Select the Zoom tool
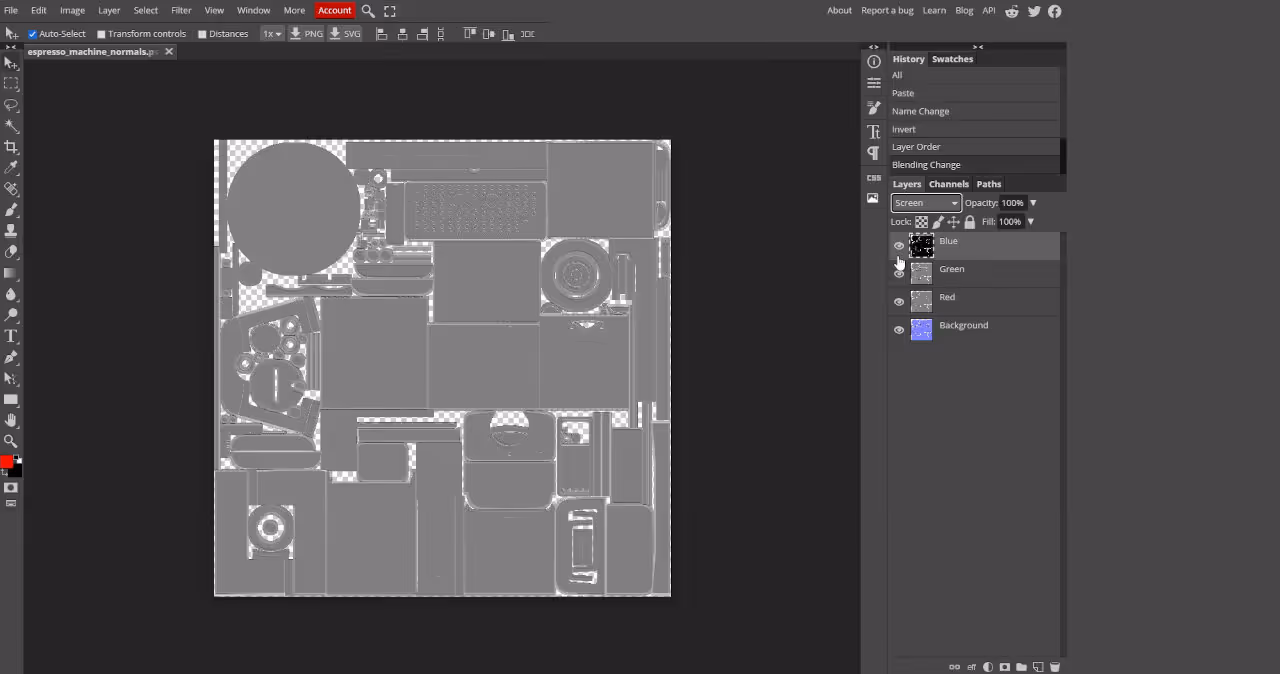Image resolution: width=1280 pixels, height=674 pixels. pyautogui.click(x=12, y=440)
